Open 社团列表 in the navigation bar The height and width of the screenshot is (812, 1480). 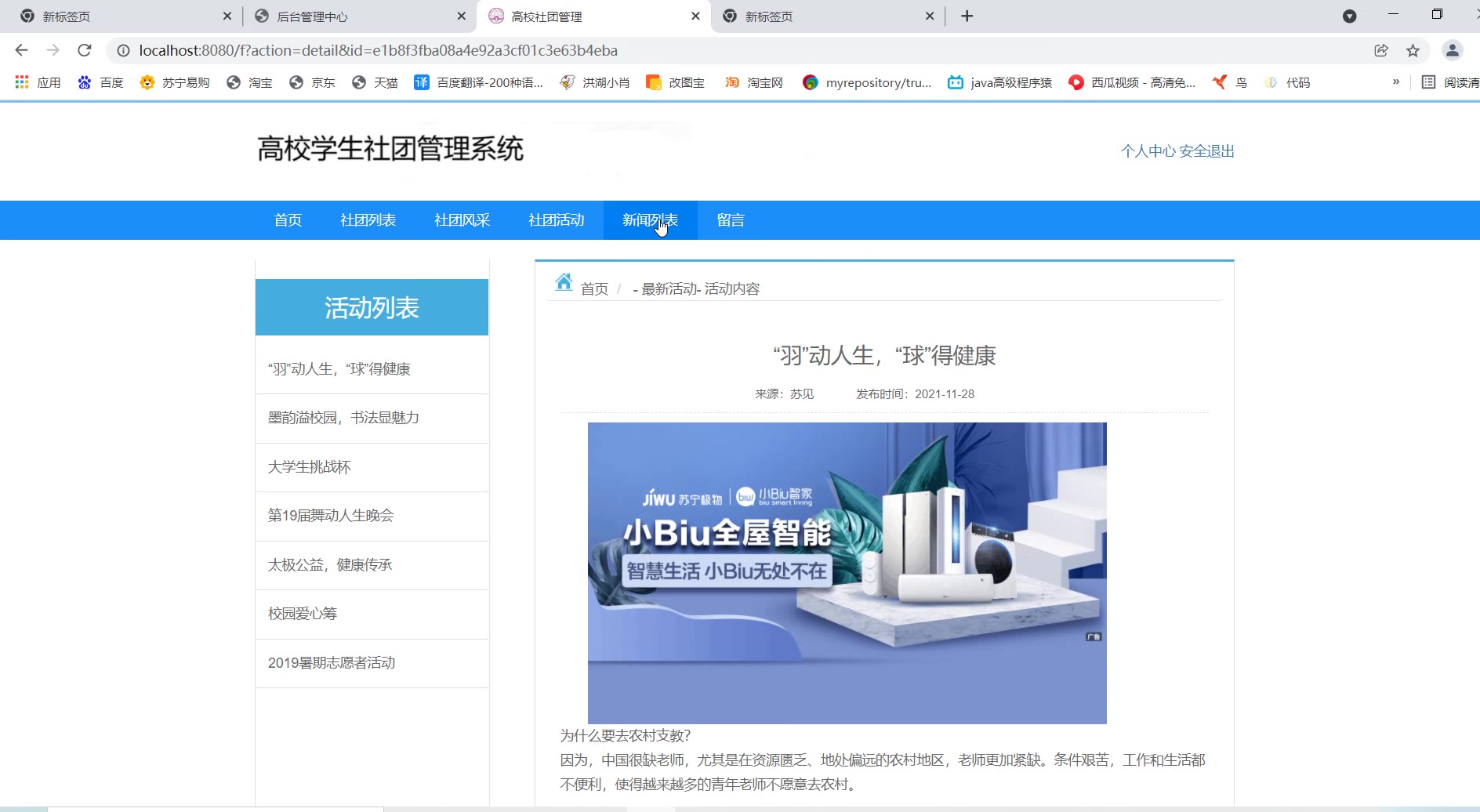[368, 220]
